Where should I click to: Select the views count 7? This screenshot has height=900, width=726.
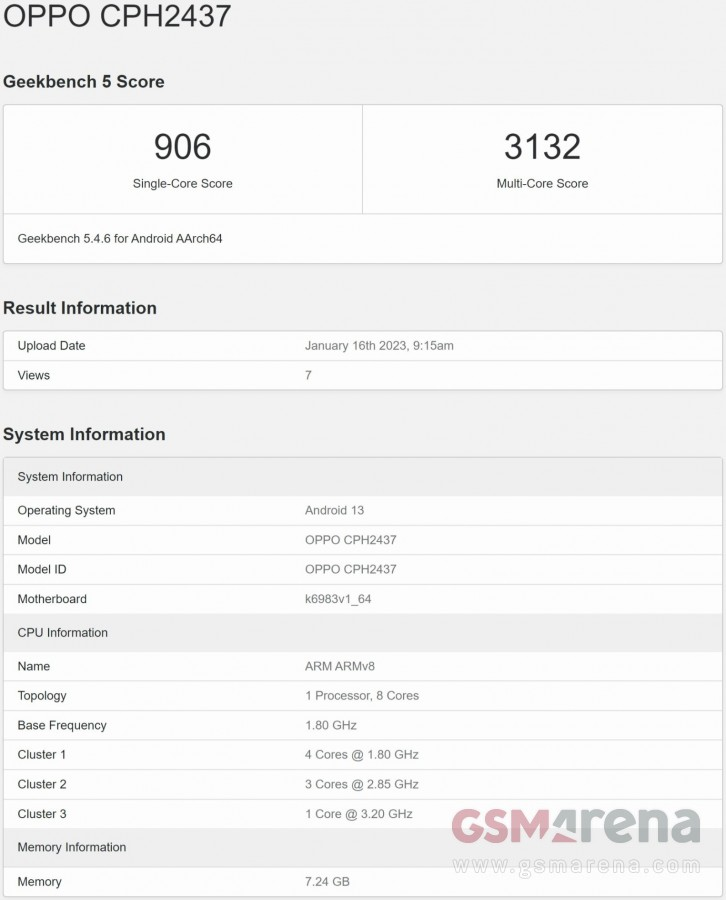click(x=308, y=375)
